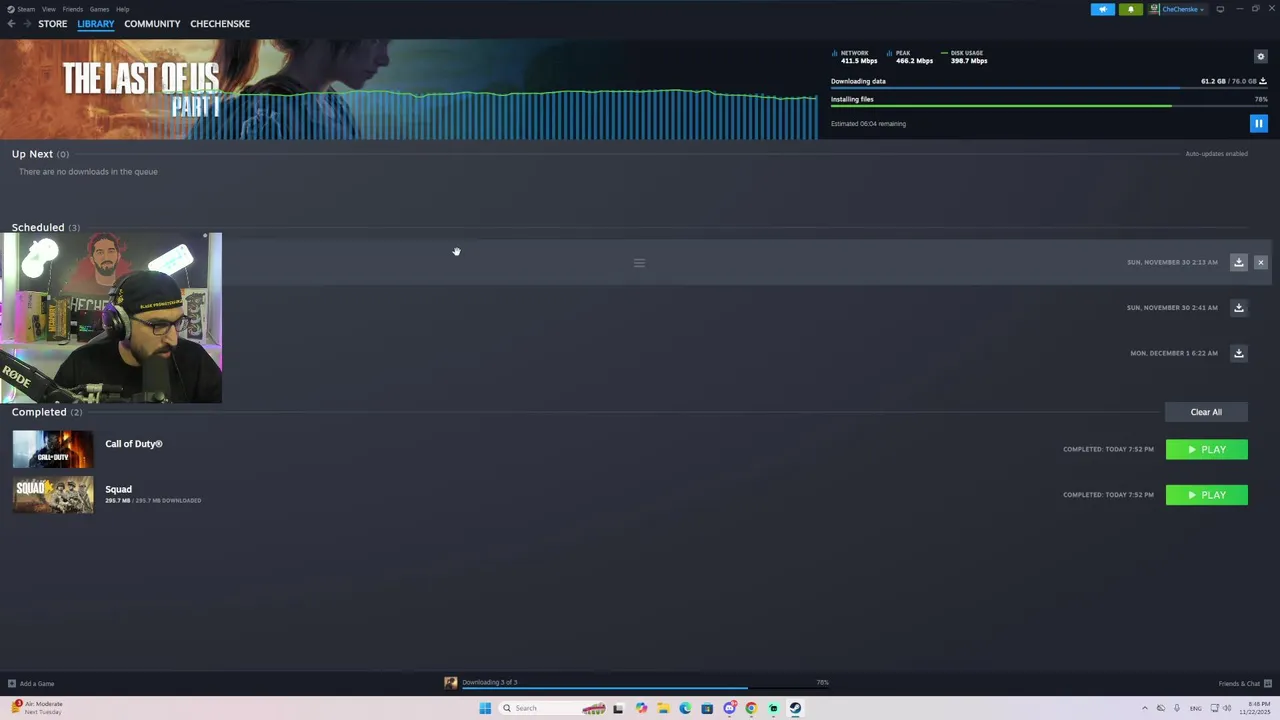The height and width of the screenshot is (720, 1280).
Task: Open Google Chrome from the taskbar
Action: 751,708
